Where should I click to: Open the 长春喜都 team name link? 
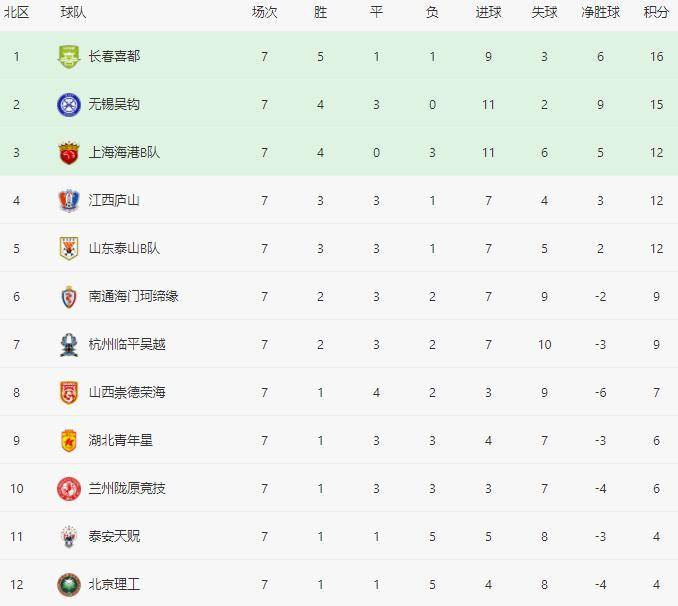pyautogui.click(x=114, y=56)
